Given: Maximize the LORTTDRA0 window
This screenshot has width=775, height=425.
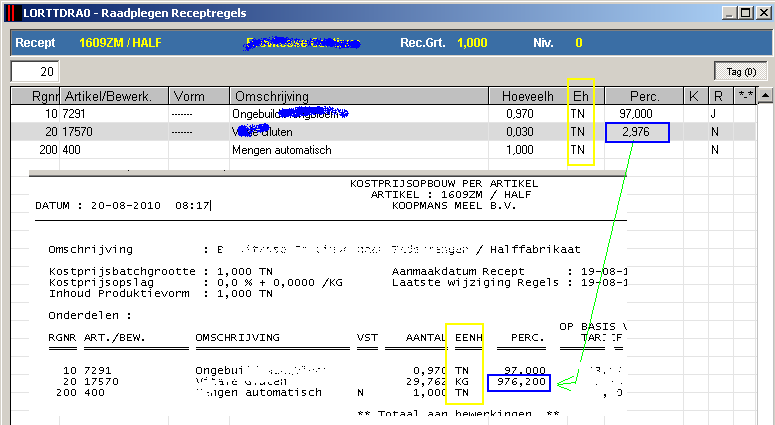Looking at the screenshot, I should [x=746, y=13].
